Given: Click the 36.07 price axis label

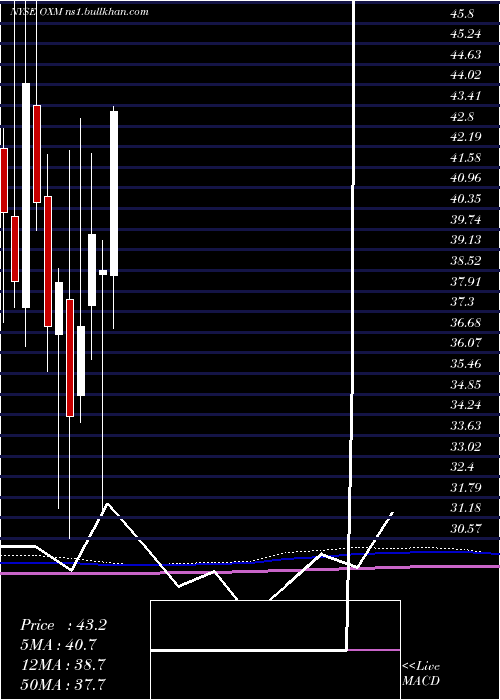Looking at the screenshot, I should 466,343.
